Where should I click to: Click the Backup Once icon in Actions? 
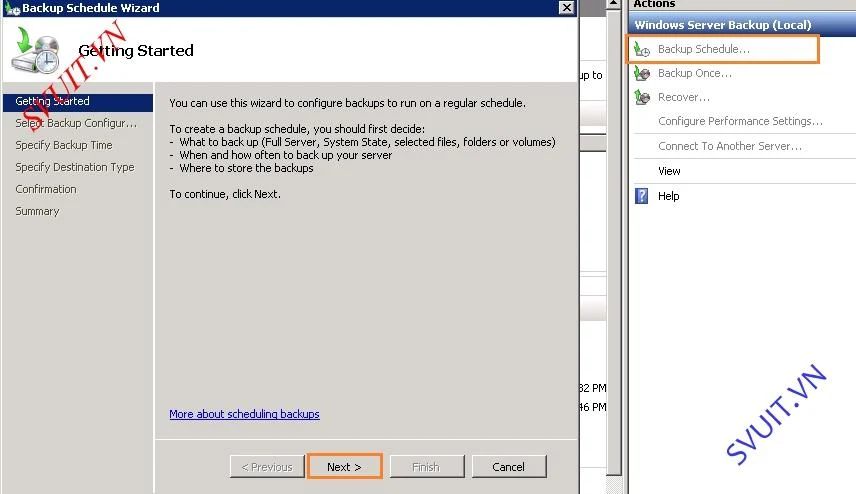[x=642, y=73]
